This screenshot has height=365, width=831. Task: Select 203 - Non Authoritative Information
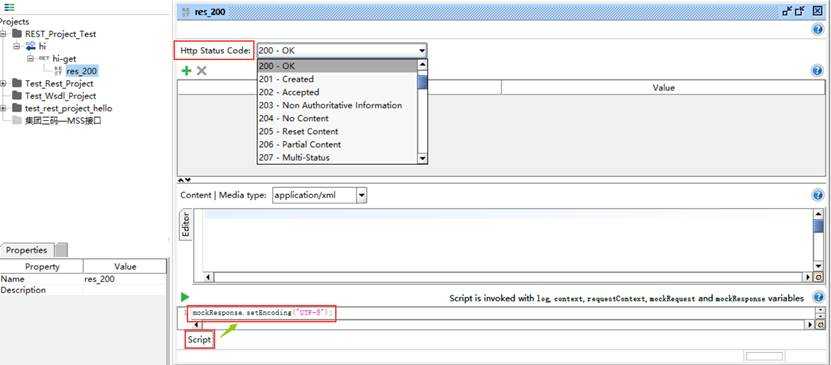pos(337,105)
